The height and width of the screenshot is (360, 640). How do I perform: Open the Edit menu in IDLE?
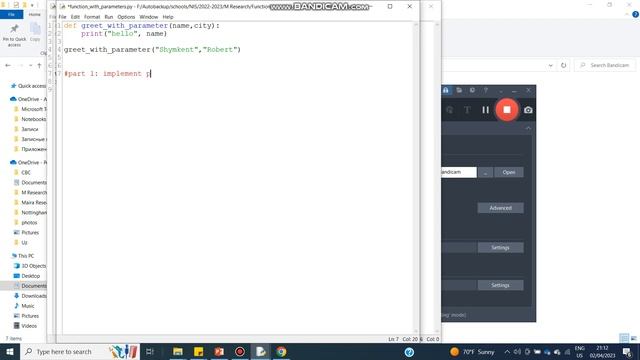coord(75,17)
